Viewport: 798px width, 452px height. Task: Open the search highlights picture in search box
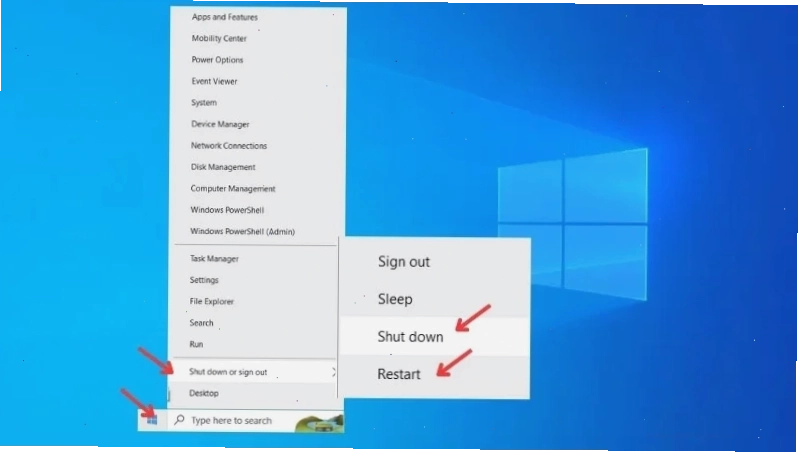pos(319,421)
